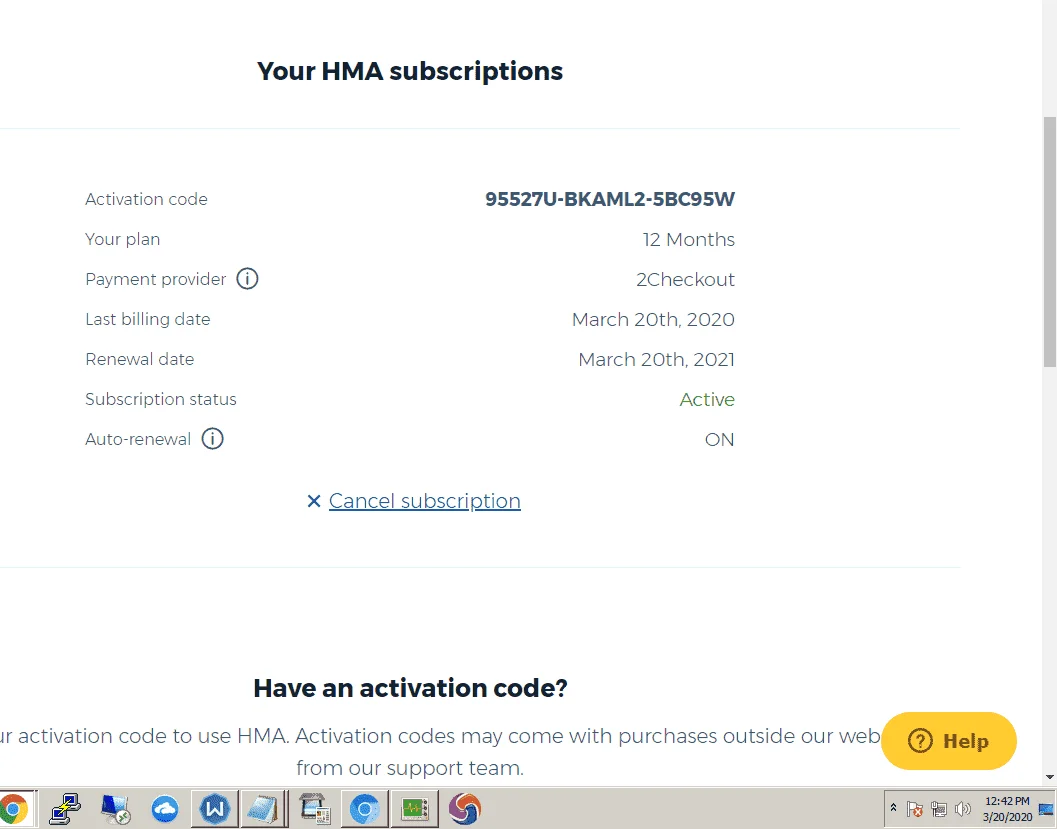This screenshot has height=829, width=1057.
Task: Open the Notepad taskbar icon
Action: click(x=263, y=808)
